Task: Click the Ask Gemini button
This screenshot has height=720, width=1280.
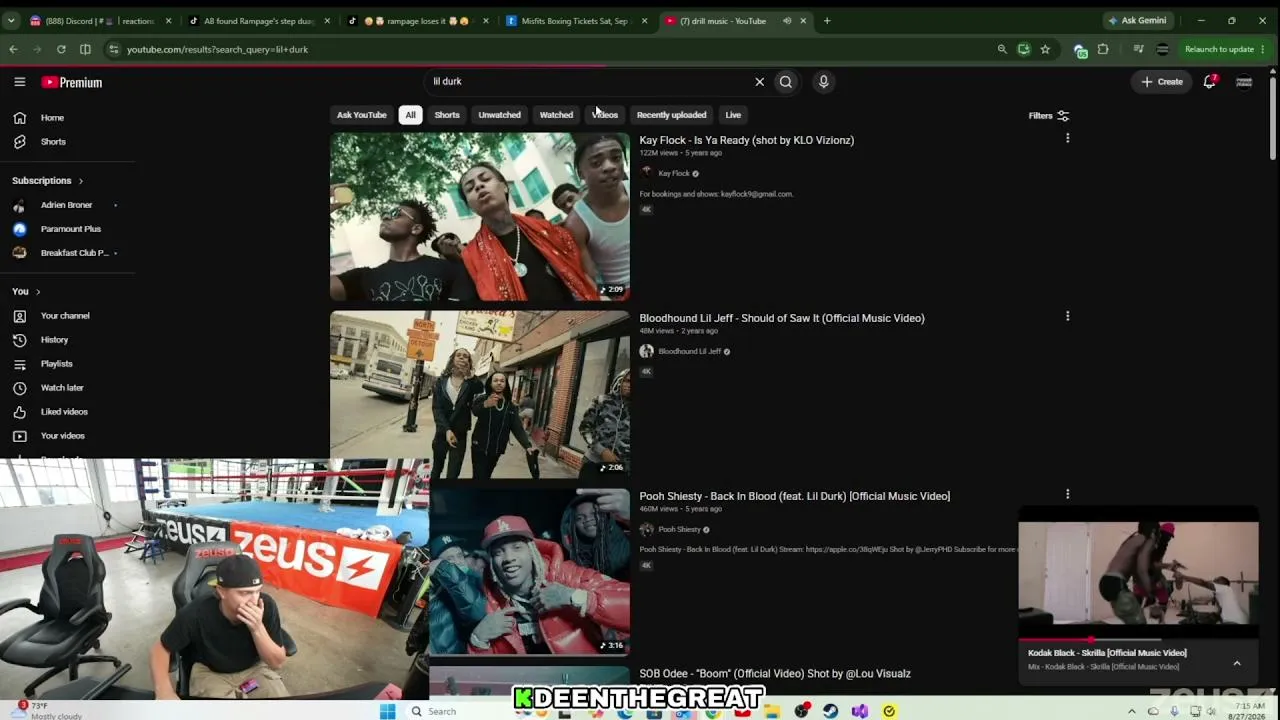Action: pyautogui.click(x=1137, y=21)
